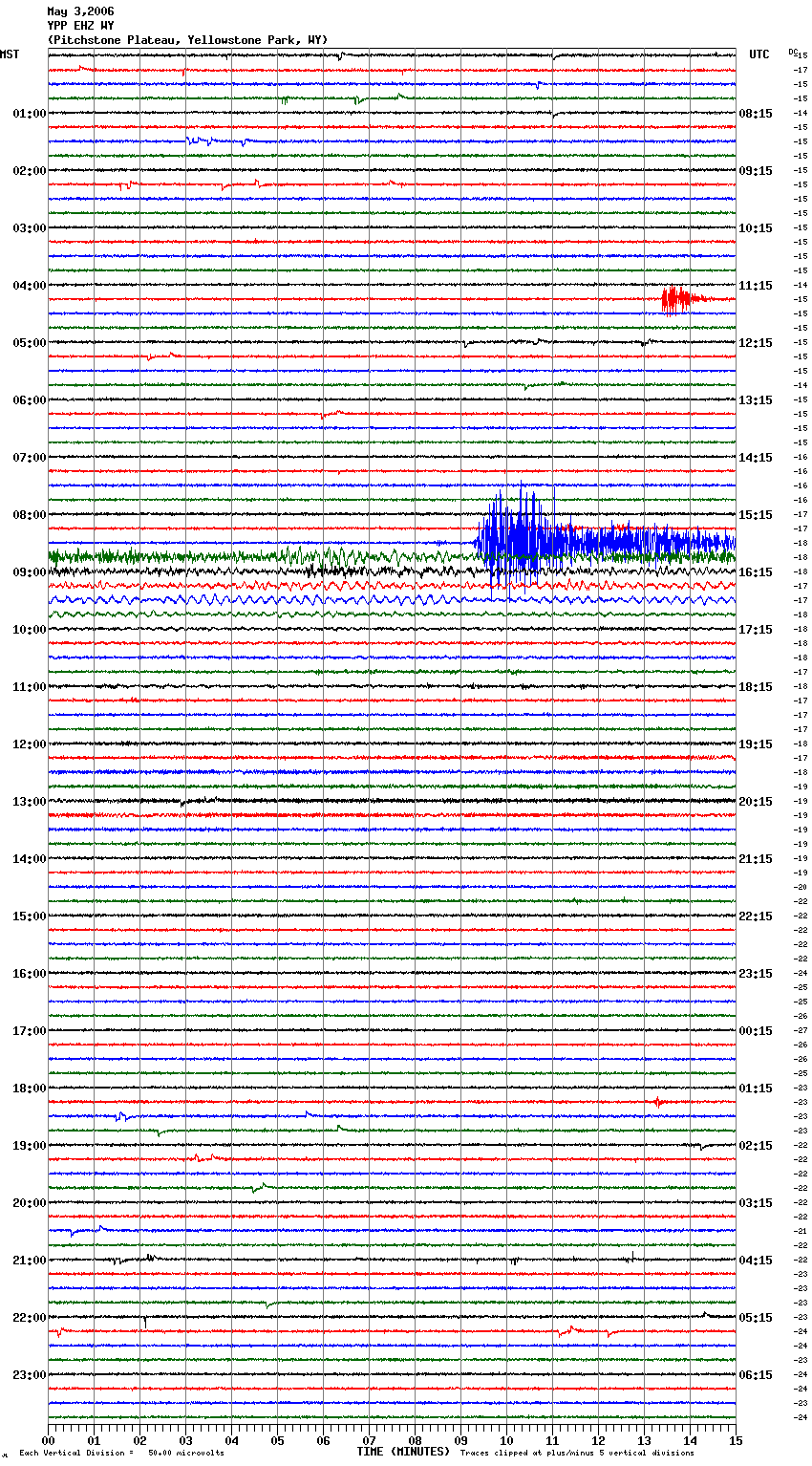Click the 18:15 UTC time label
Viewport: 812px width, 1466px height.
756,687
